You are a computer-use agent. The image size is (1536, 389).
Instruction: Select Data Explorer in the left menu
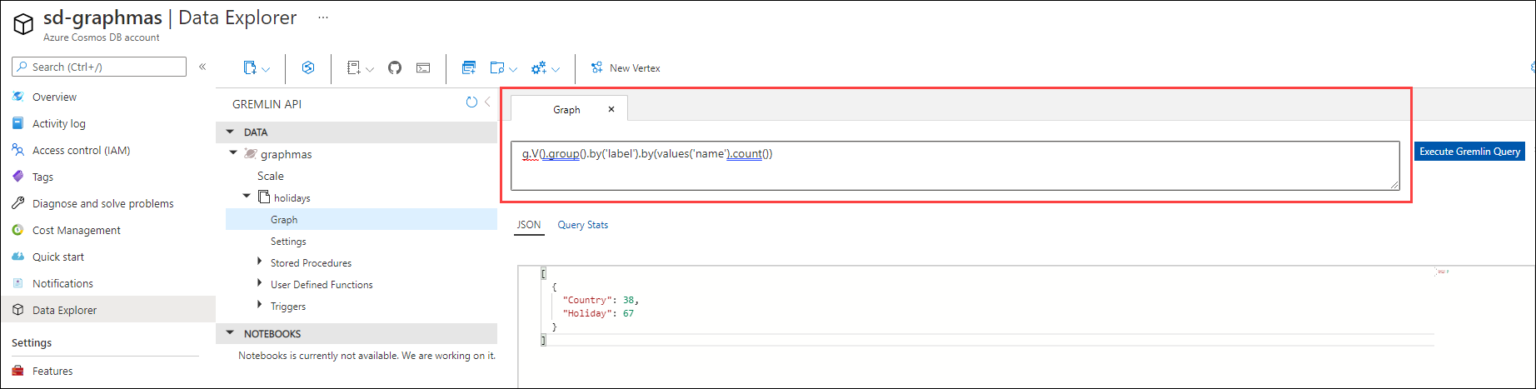[x=107, y=310]
